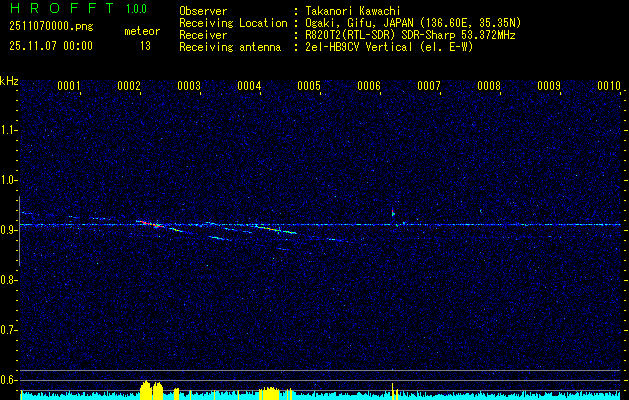Image resolution: width=629 pixels, height=400 pixels.
Task: Click the 0004 time marker
Action: tap(249, 86)
